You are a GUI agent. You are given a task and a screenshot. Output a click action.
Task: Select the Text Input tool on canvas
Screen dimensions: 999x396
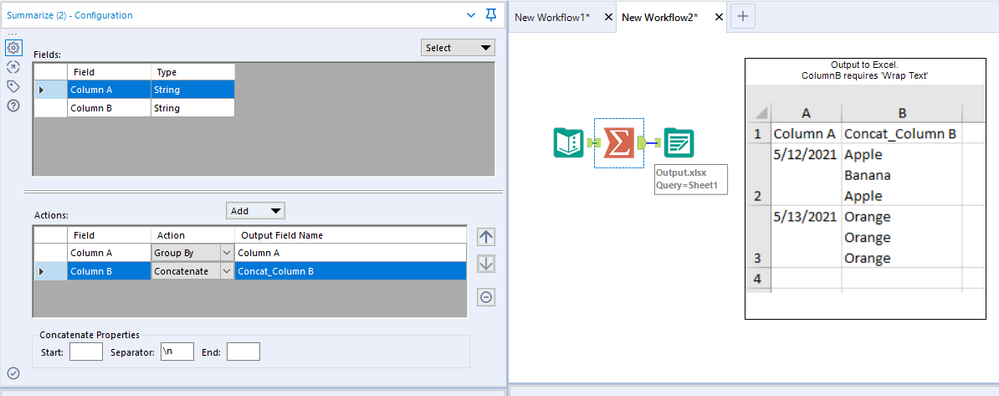(x=568, y=143)
